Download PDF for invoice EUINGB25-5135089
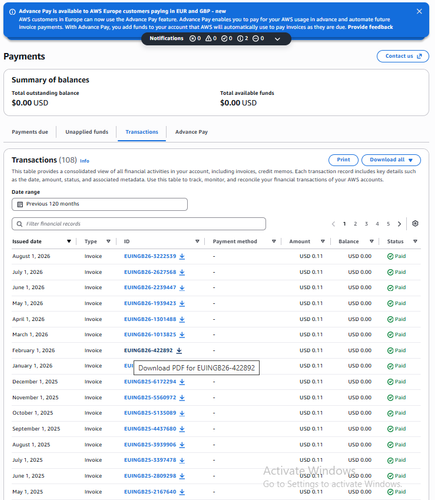The image size is (435, 500). 182,413
